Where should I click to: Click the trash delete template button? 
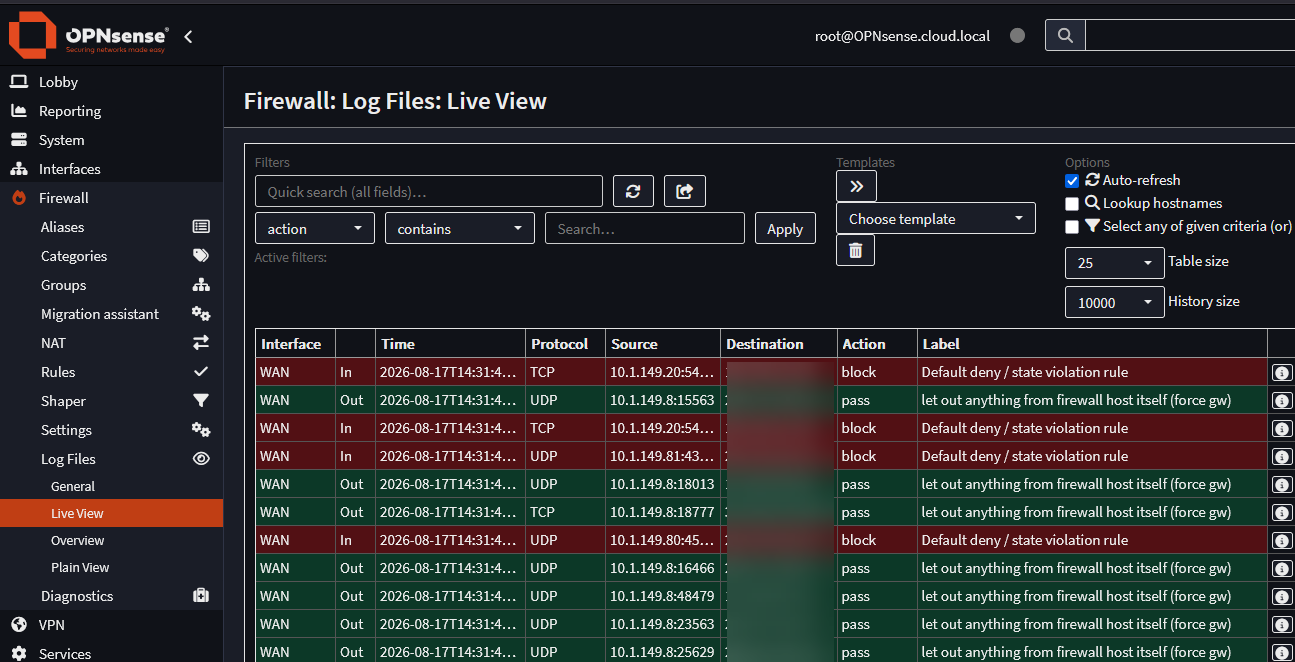pyautogui.click(x=855, y=250)
